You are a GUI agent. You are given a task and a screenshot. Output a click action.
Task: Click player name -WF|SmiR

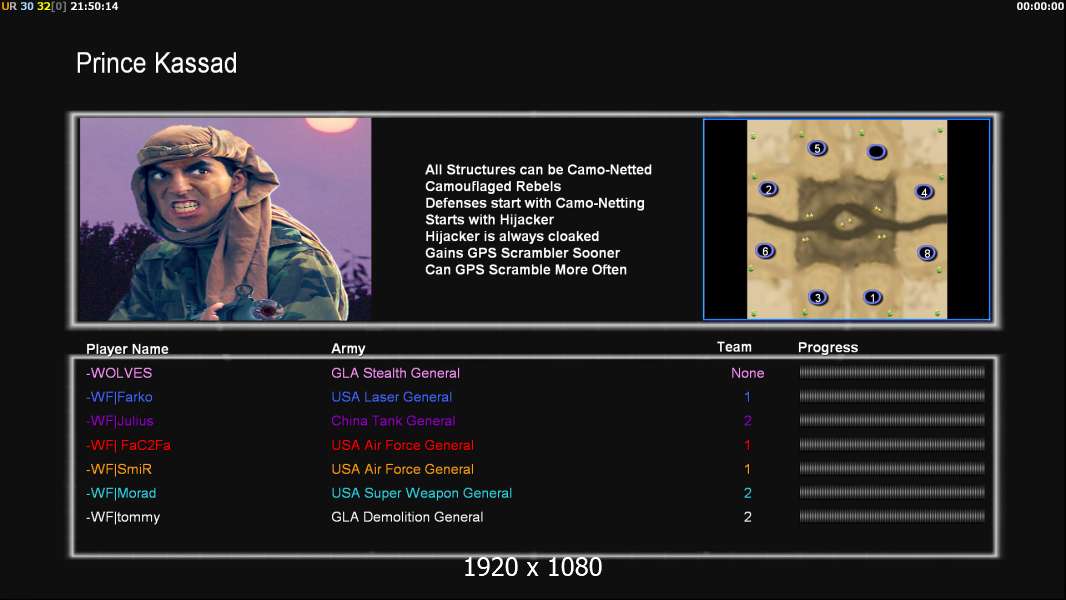click(x=119, y=469)
